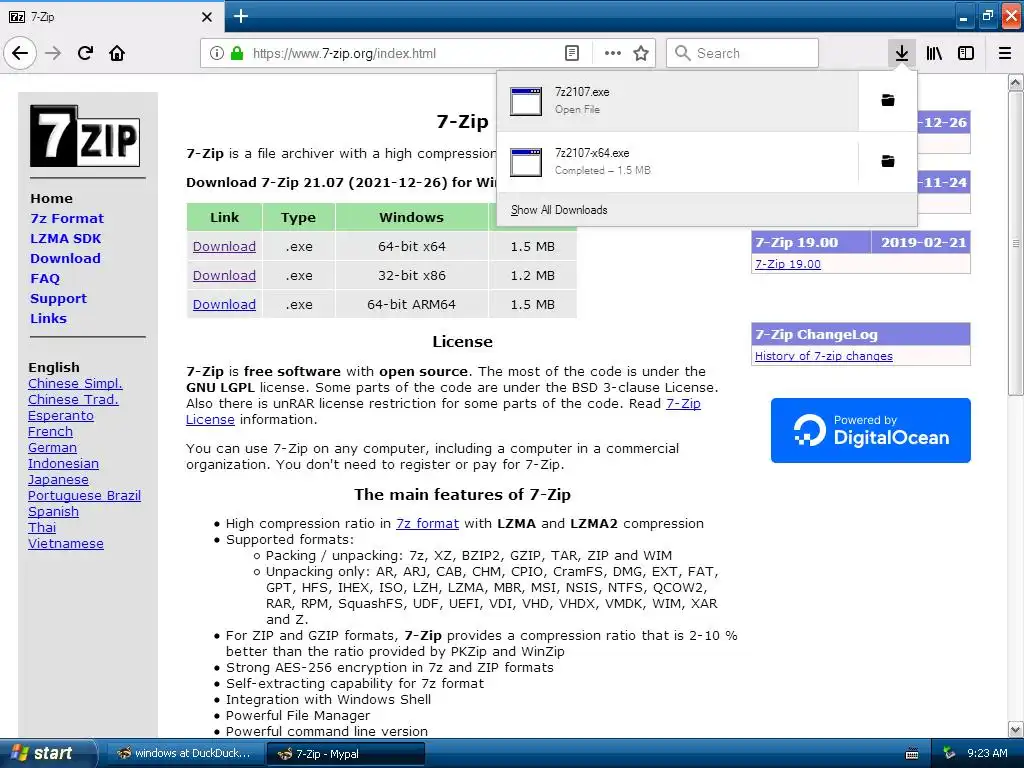1024x768 pixels.
Task: Open containing folder for 7z2107-x64.exe
Action: coord(888,161)
